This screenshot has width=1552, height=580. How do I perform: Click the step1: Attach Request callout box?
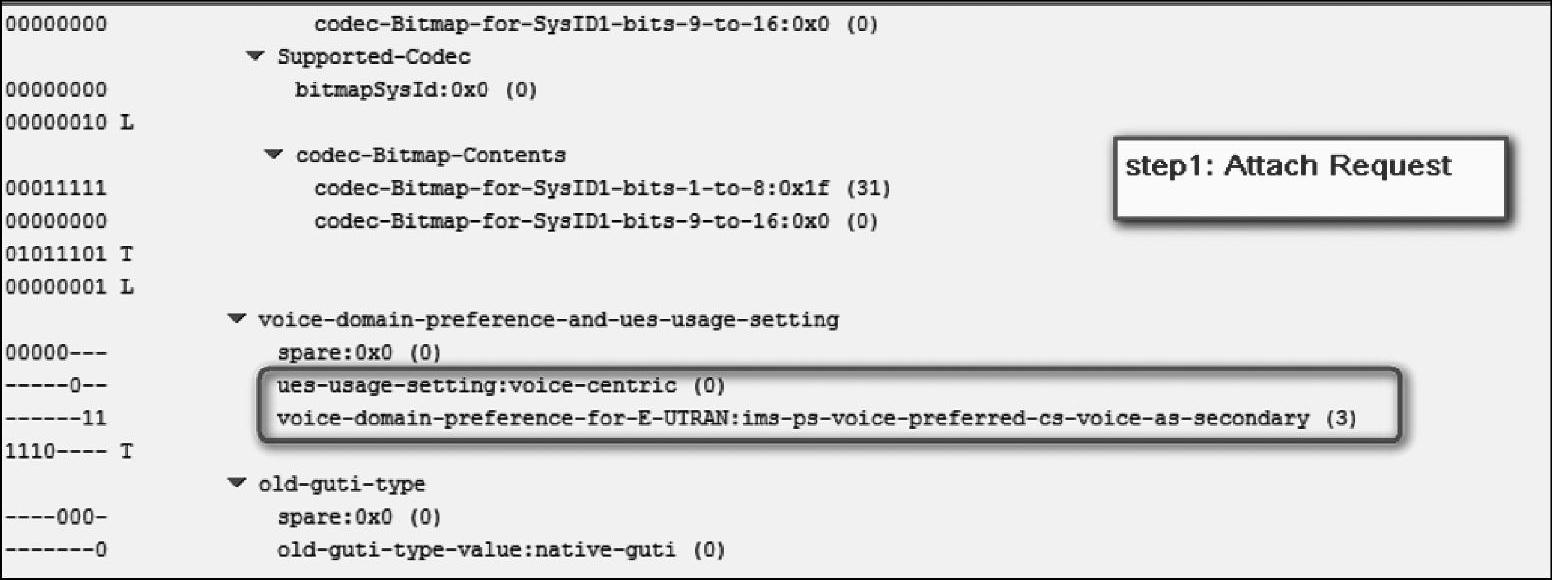coord(1310,178)
